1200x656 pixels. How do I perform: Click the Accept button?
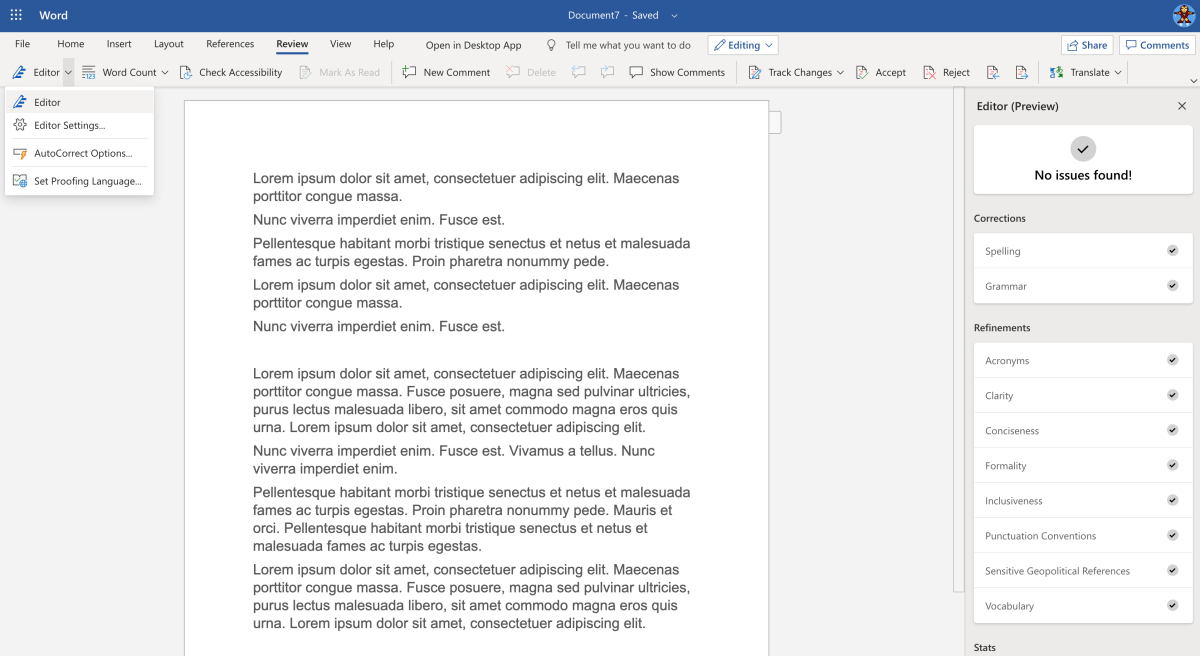[880, 71]
